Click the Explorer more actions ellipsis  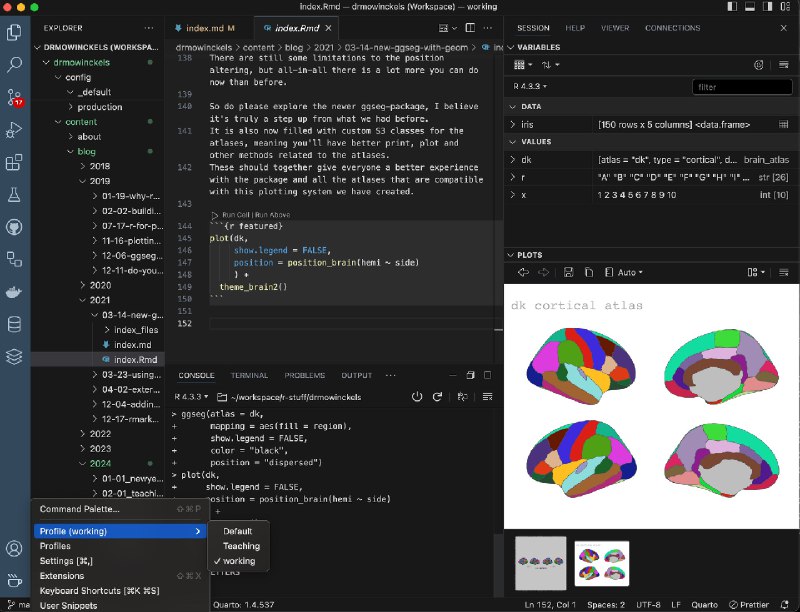pyautogui.click(x=149, y=28)
